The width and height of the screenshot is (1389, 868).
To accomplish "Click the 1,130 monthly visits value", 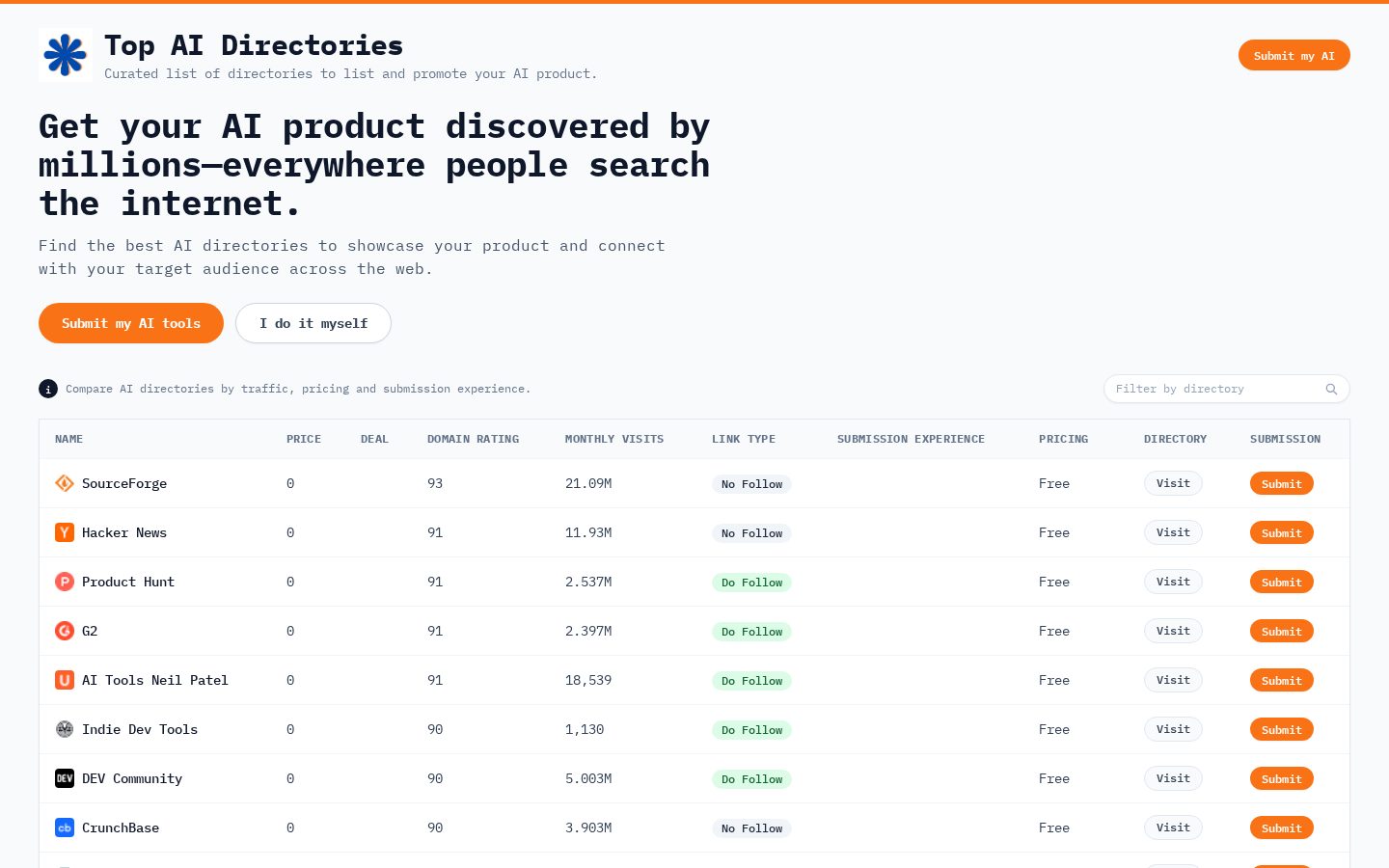I will 585,729.
